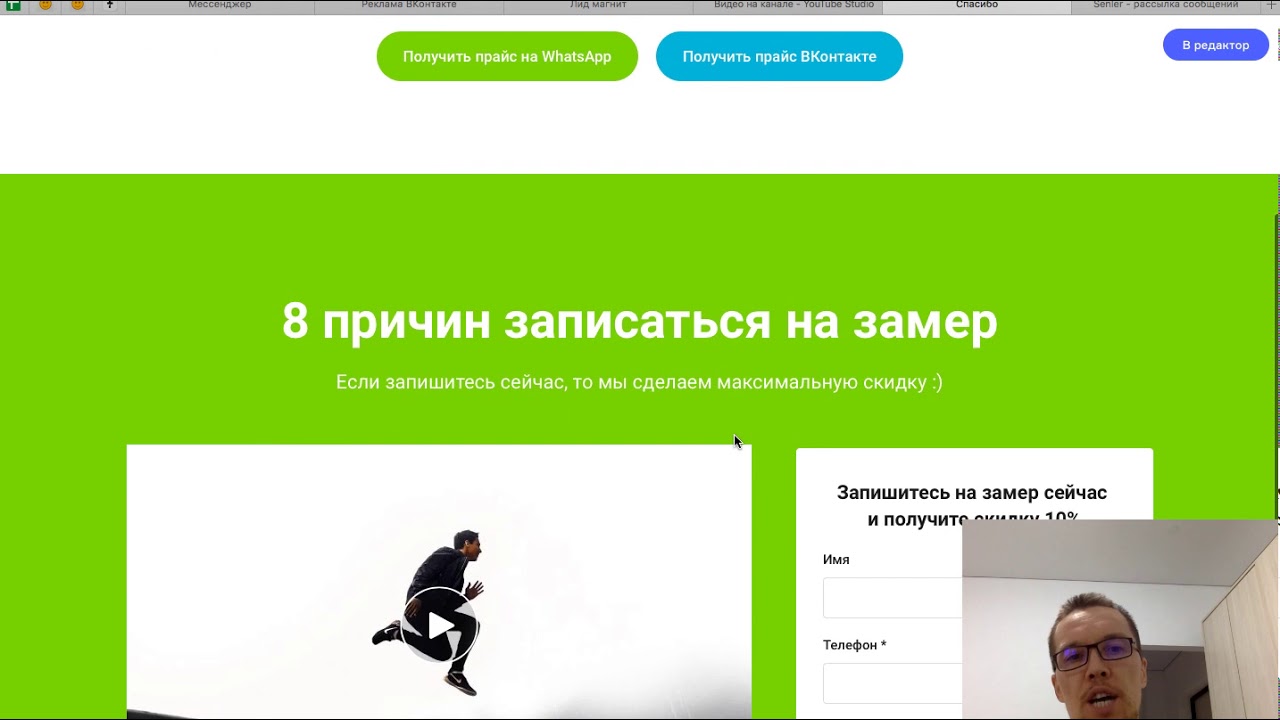This screenshot has width=1280, height=720.
Task: Go to the YouTube Studio tab
Action: coord(793,5)
